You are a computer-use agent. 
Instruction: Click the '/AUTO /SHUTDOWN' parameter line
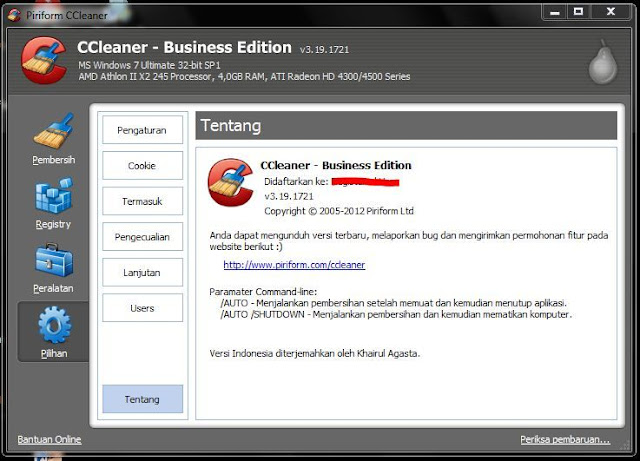point(396,314)
